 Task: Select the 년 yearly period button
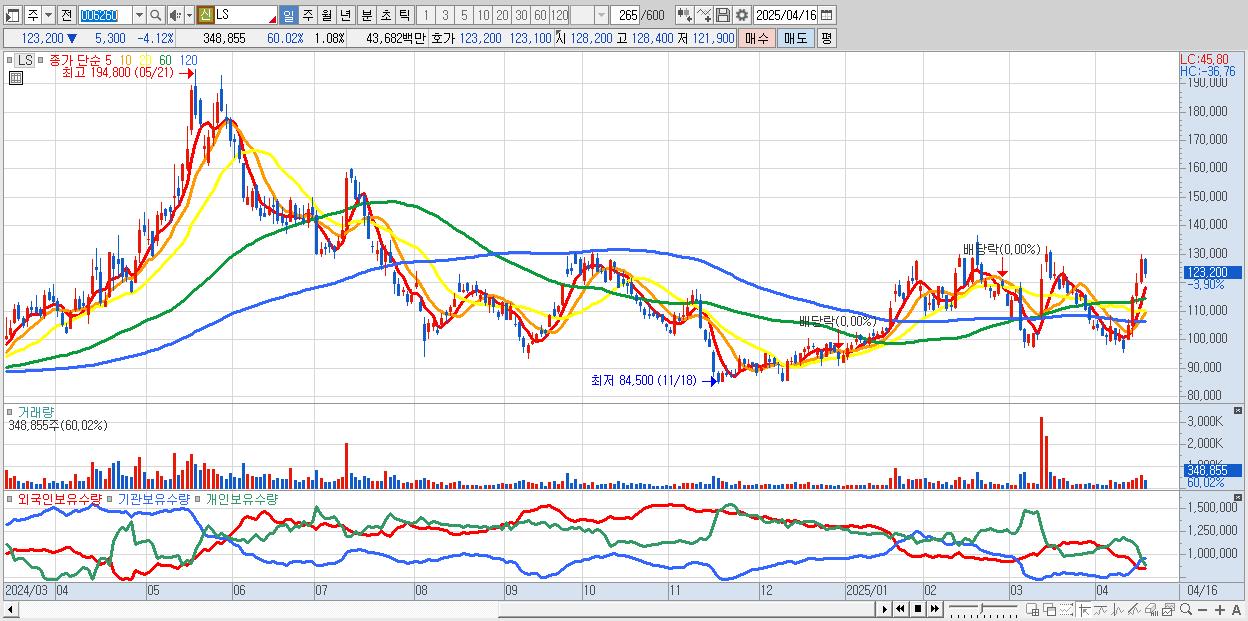coord(345,15)
